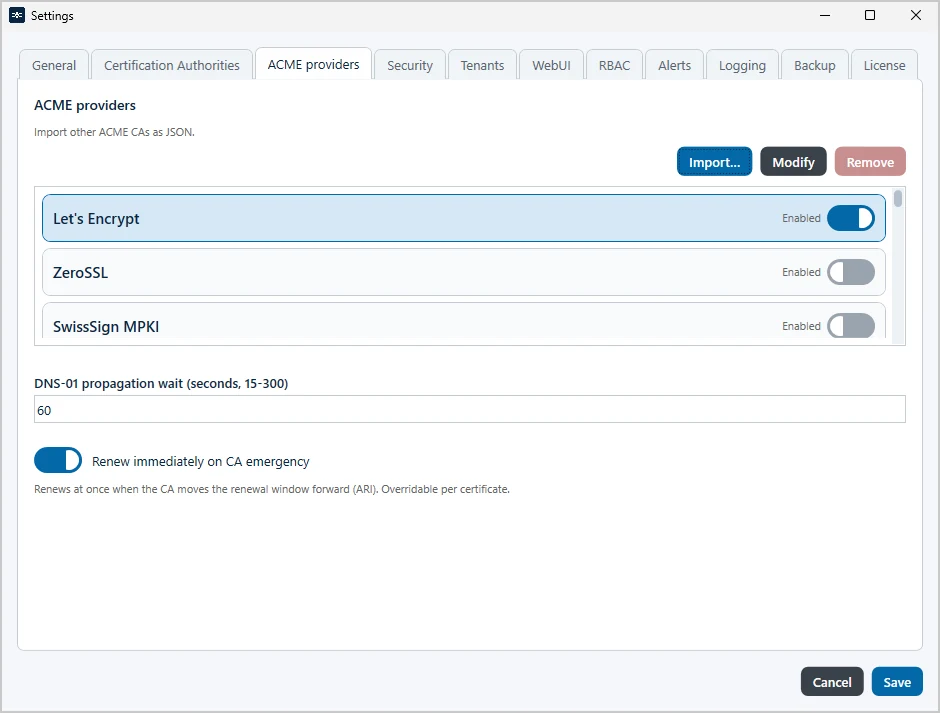Toggle Renew immediately on CA emergency
This screenshot has width=940, height=713.
(58, 461)
